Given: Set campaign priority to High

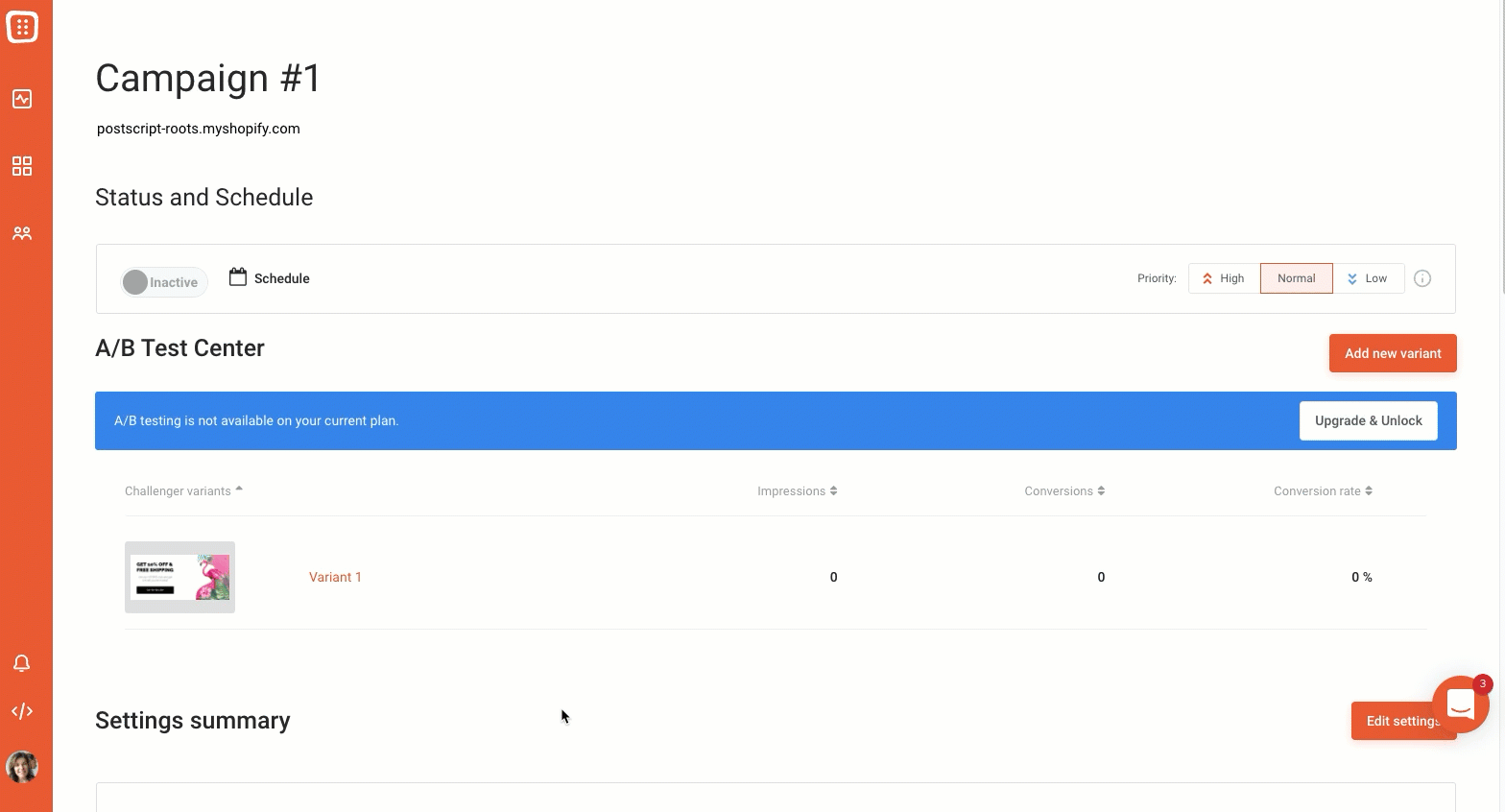Looking at the screenshot, I should (1224, 278).
